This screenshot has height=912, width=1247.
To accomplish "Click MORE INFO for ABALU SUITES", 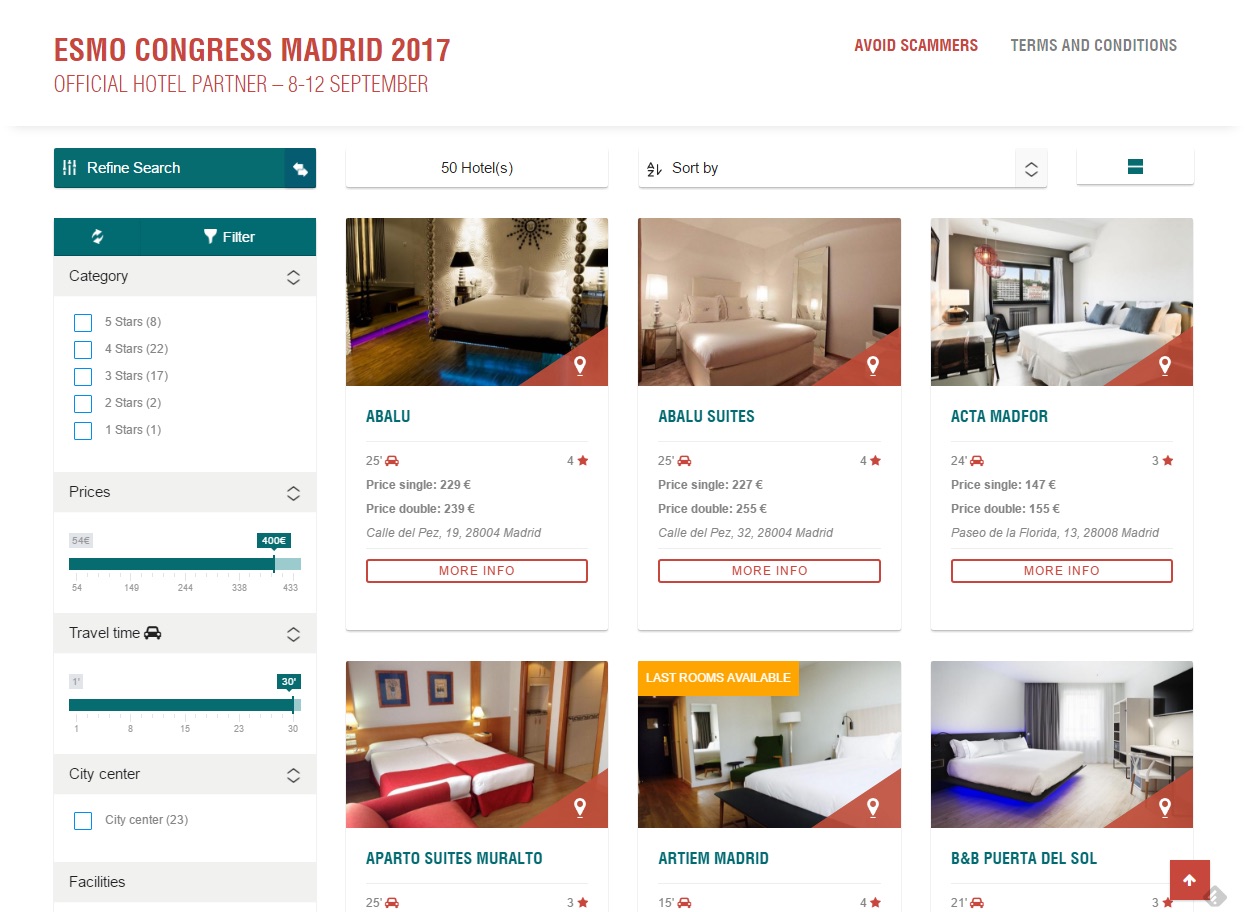I will pyautogui.click(x=769, y=571).
